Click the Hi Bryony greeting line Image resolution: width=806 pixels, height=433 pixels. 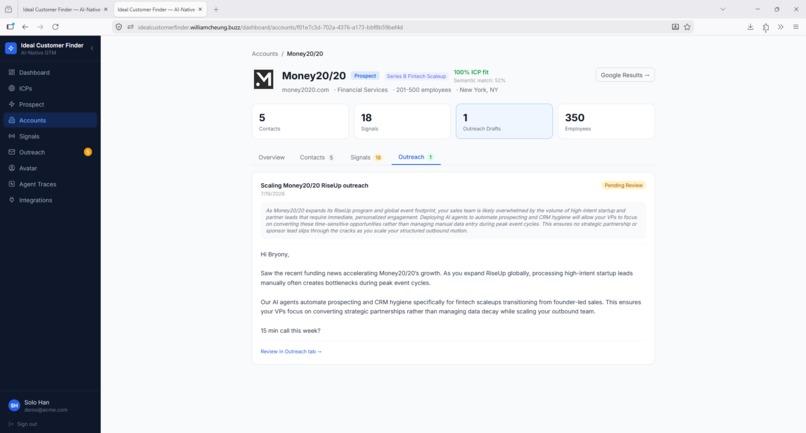(x=275, y=255)
